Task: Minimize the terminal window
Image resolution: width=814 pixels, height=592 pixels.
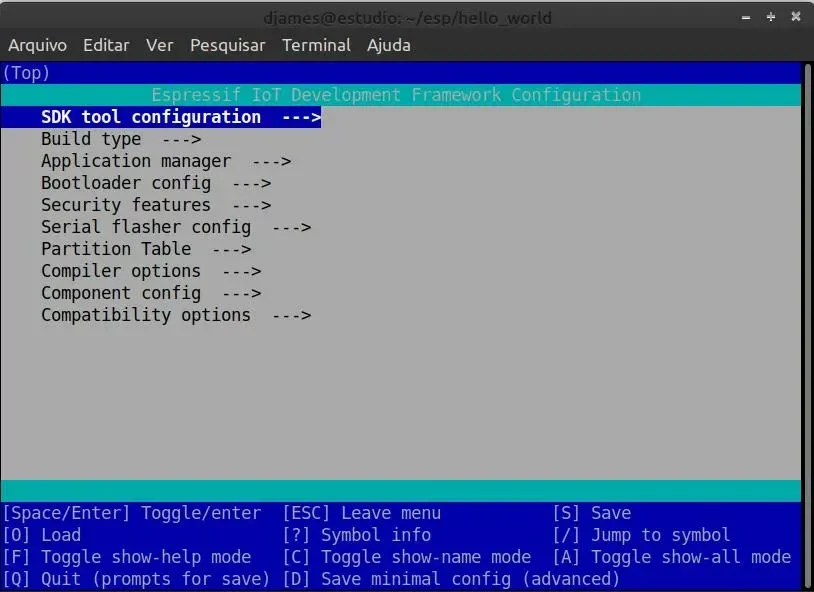Action: click(746, 18)
